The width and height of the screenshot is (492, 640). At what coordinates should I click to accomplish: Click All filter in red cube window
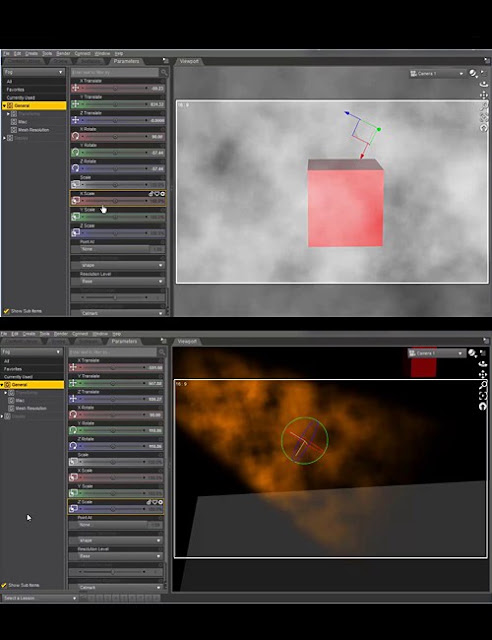point(9,82)
